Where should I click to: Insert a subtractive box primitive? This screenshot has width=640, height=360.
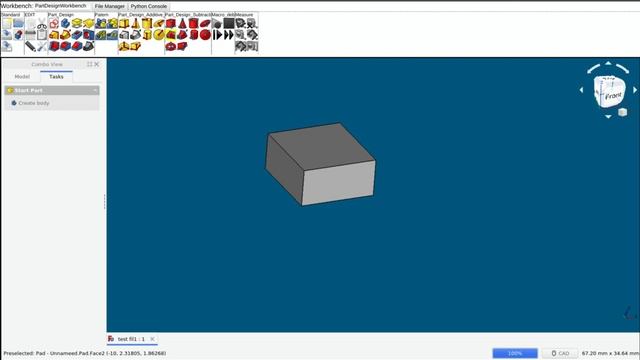tap(171, 23)
